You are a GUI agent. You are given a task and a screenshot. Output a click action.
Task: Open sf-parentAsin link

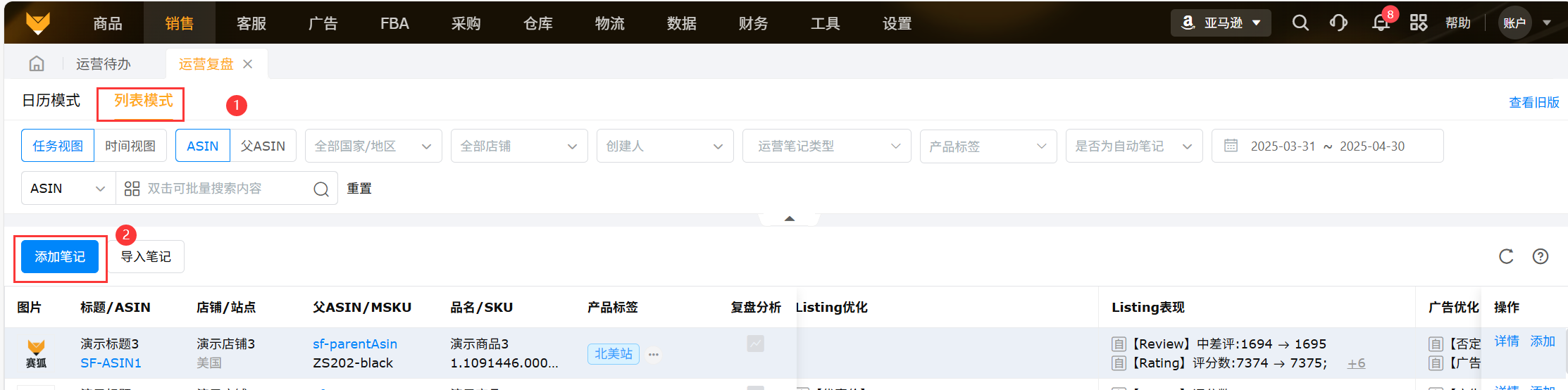tap(355, 344)
